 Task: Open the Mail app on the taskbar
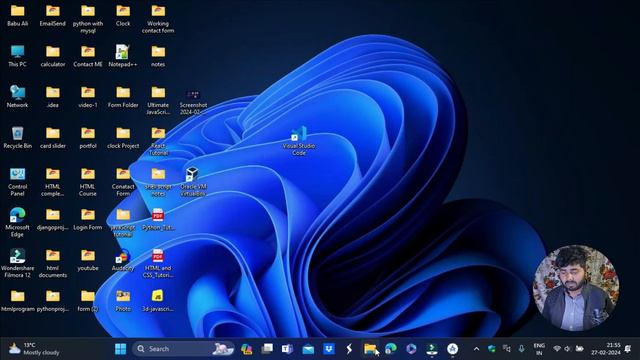click(308, 349)
